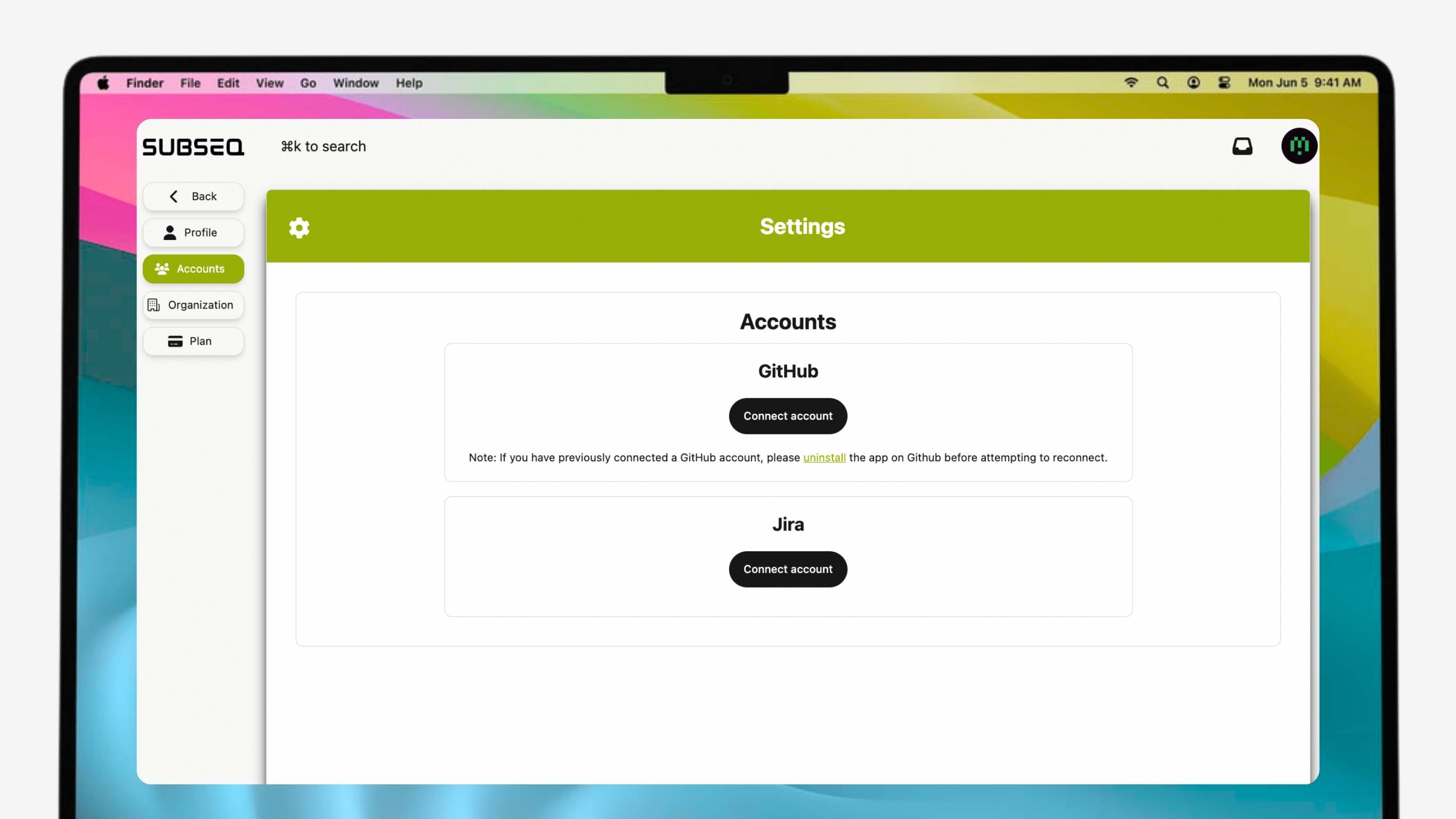Viewport: 1456px width, 819px height.
Task: Click the Settings gear icon
Action: click(299, 227)
